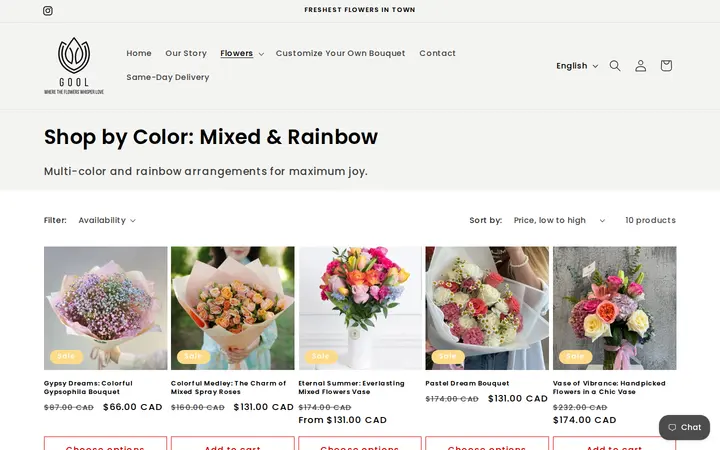Open Same-Day Delivery page
Screen dimensions: 720x450
tap(168, 77)
